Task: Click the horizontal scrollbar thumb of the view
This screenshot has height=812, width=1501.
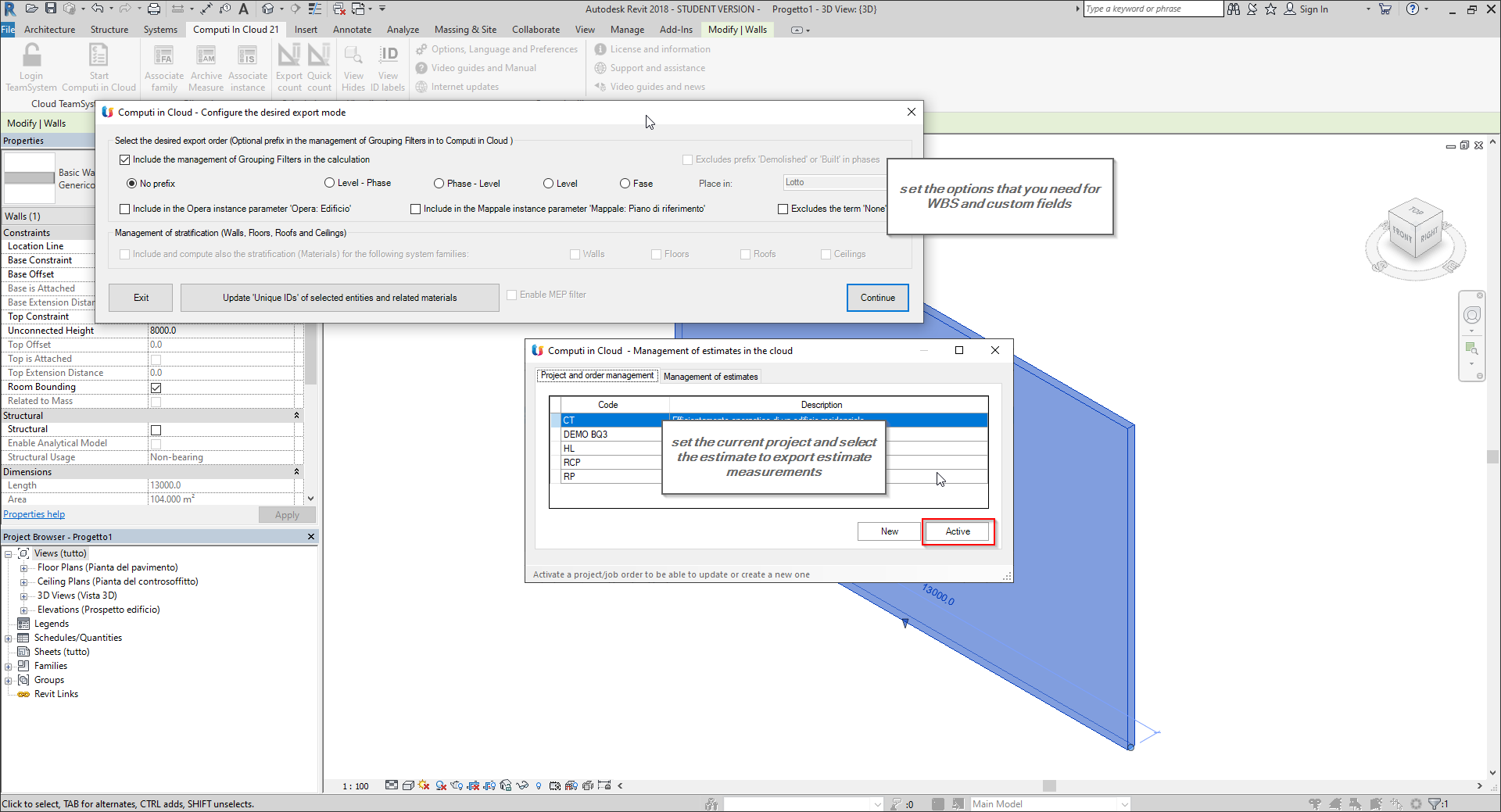Action: tap(1049, 785)
